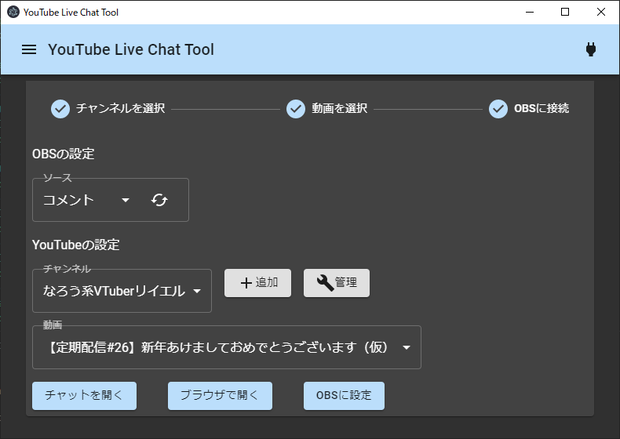Click the OBSの設定 heading text
Screen dimensions: 620x439
click(63, 153)
